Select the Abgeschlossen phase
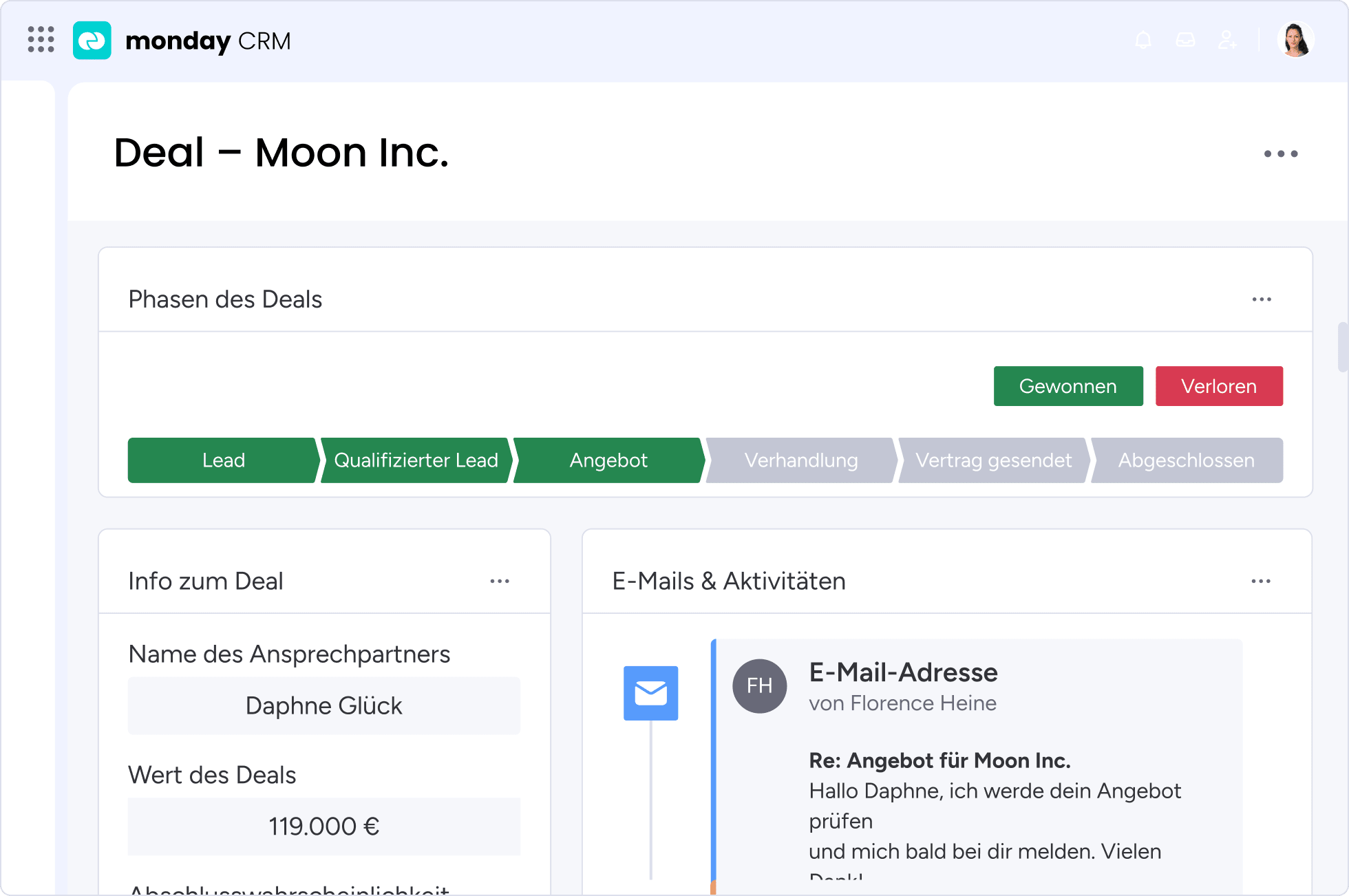Viewport: 1349px width, 896px height. [1187, 460]
